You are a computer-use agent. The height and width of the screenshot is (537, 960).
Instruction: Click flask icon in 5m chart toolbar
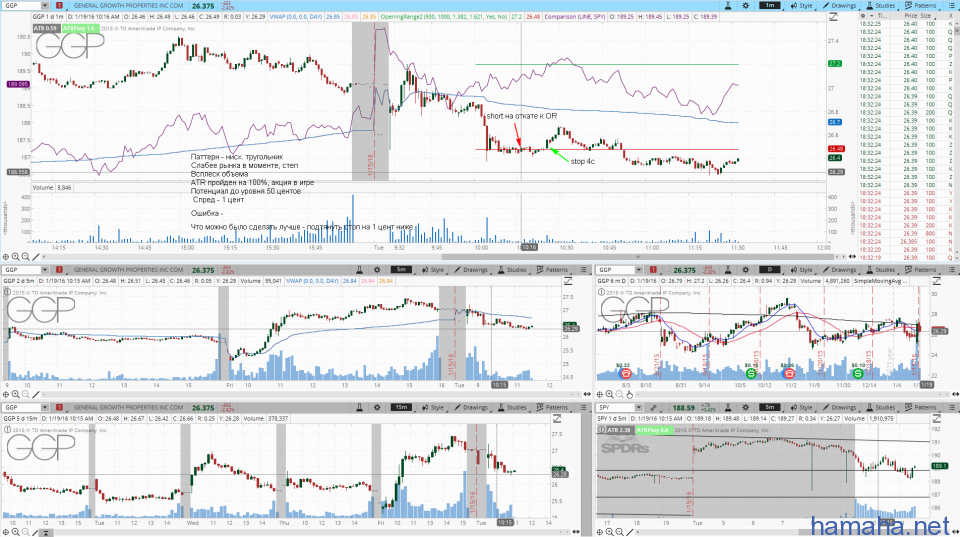(x=359, y=269)
